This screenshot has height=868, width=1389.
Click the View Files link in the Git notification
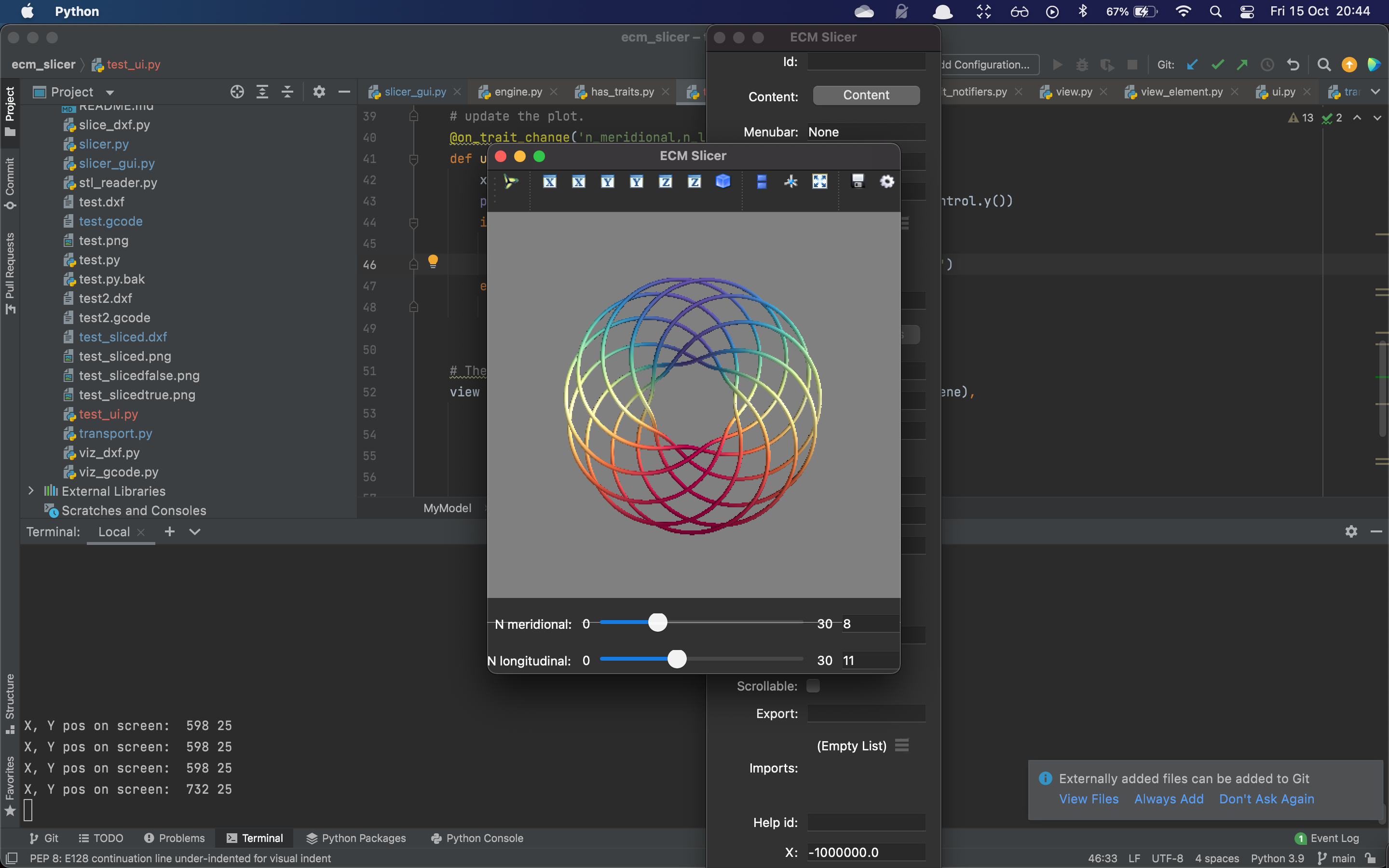(x=1088, y=799)
